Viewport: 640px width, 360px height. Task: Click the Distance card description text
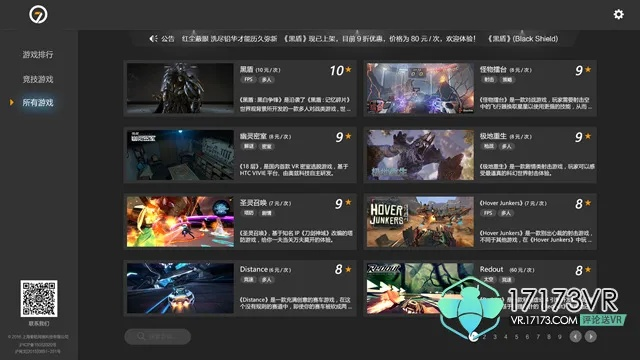pyautogui.click(x=296, y=303)
